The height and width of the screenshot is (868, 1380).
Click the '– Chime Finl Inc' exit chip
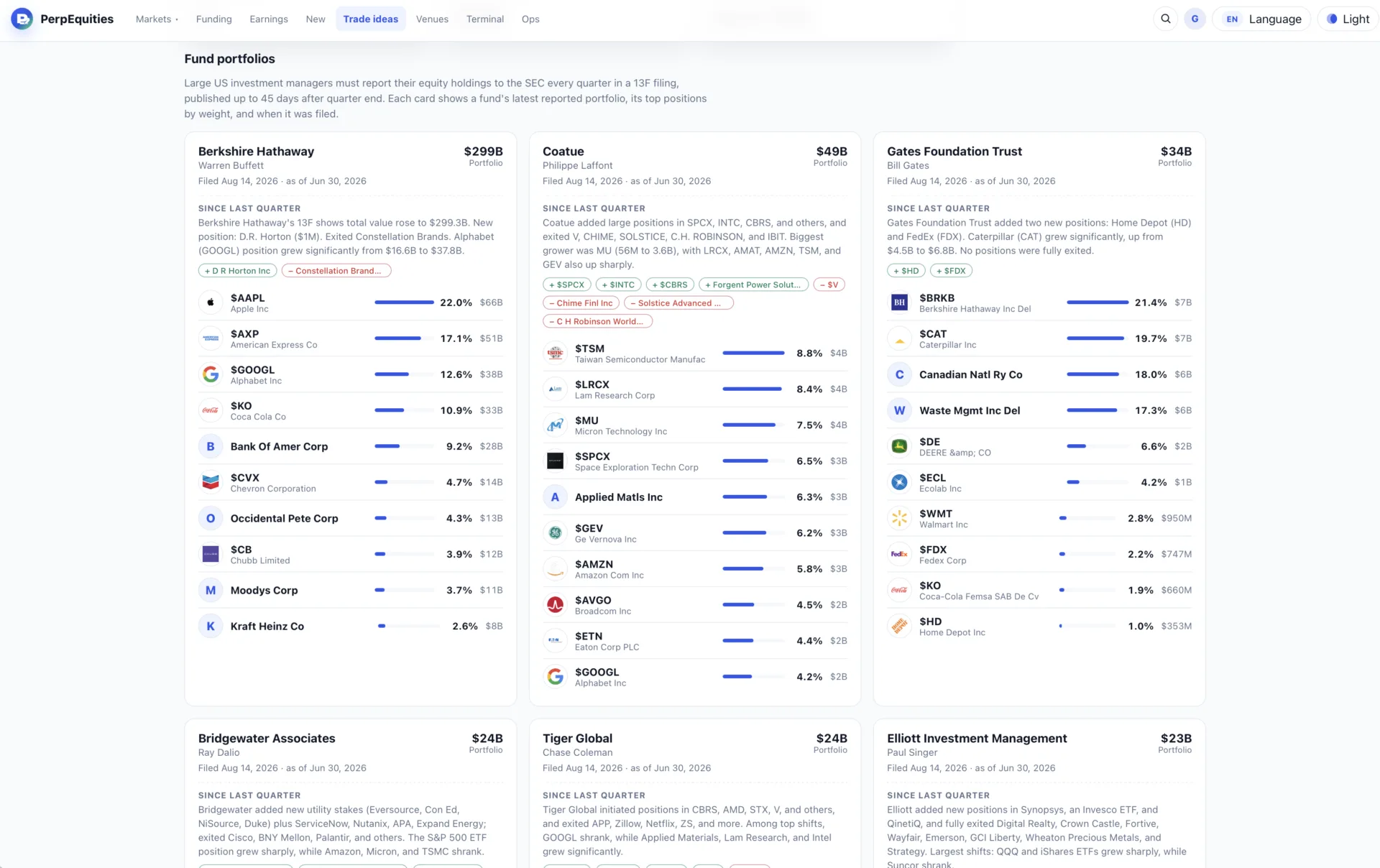tap(581, 303)
